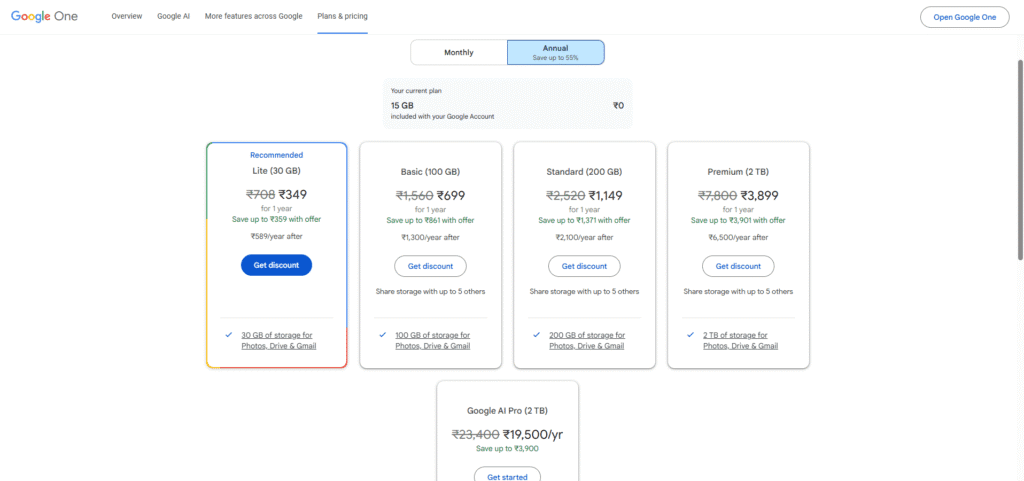Click checkmark beside 200 GB of storage

[537, 335]
